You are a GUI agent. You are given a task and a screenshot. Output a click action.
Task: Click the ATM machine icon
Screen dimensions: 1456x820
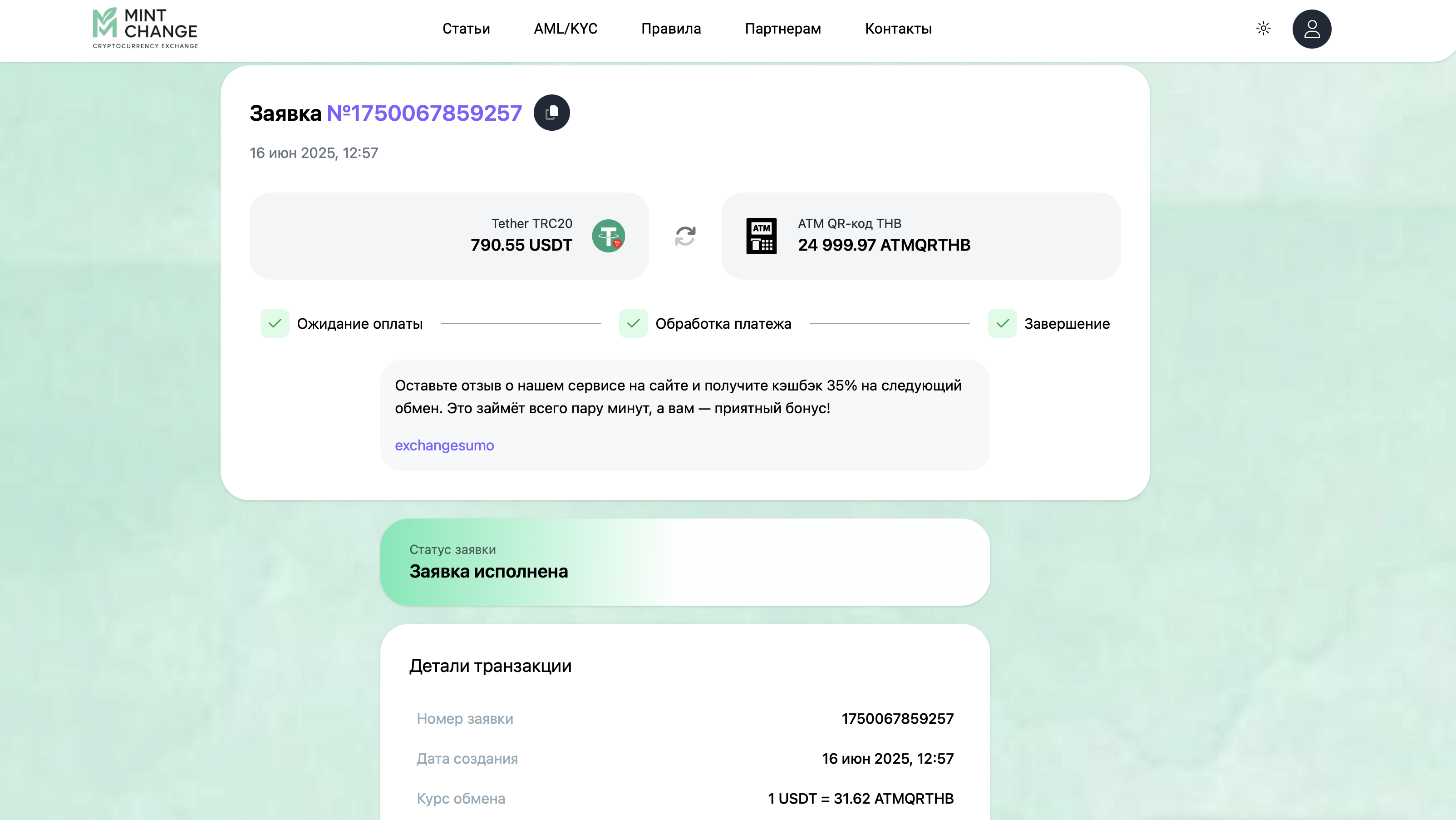pos(761,236)
